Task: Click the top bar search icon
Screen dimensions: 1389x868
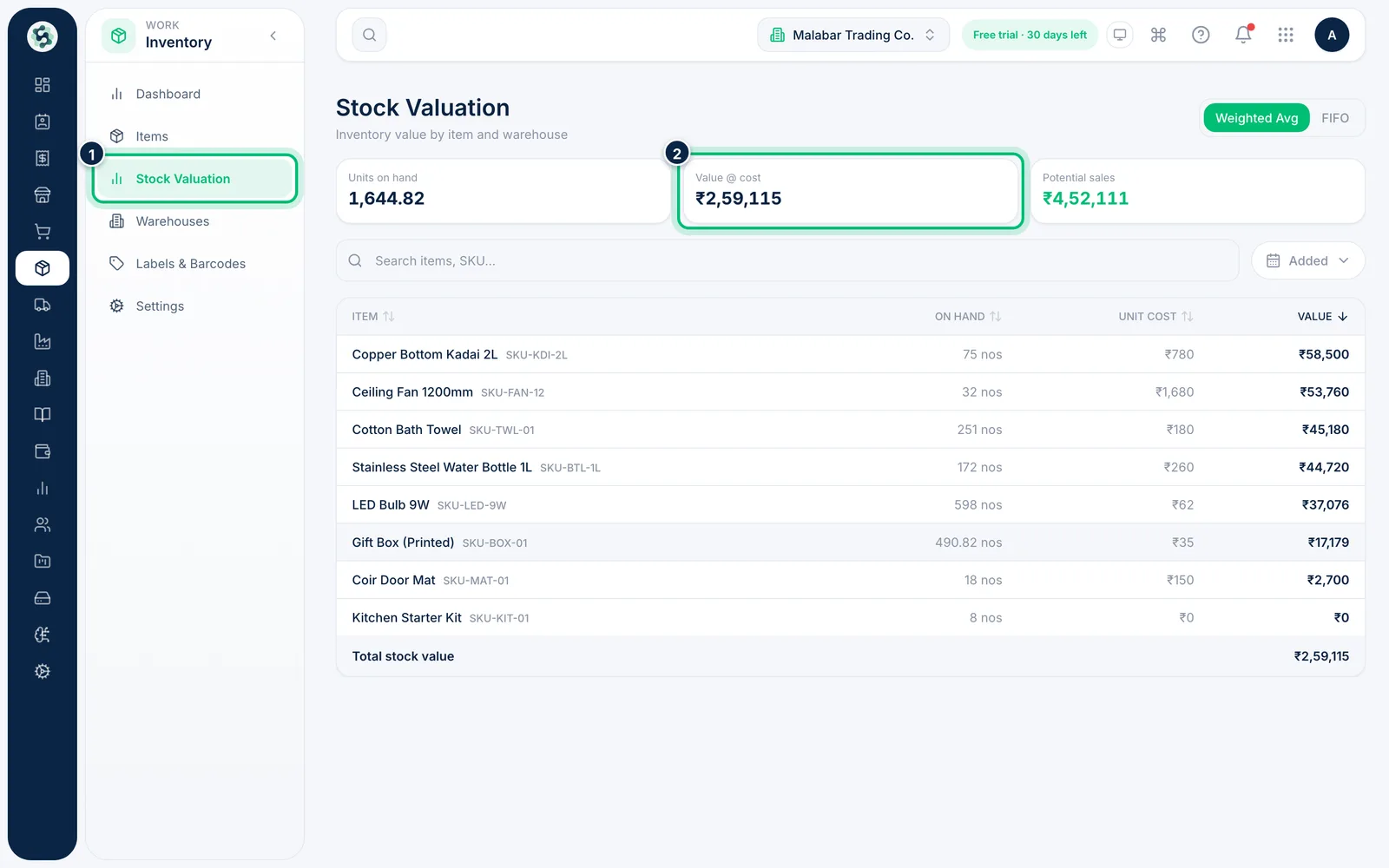Action: click(369, 35)
